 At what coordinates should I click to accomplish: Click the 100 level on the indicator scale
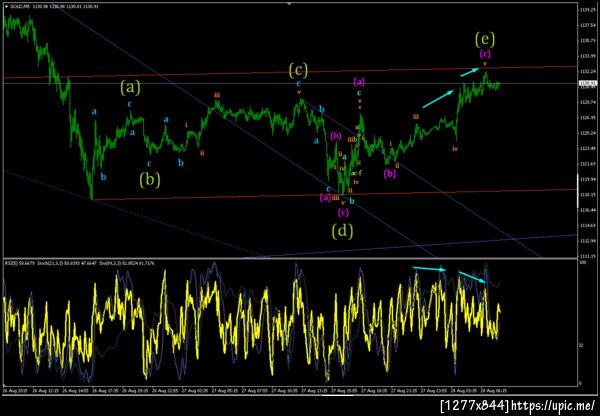[x=584, y=263]
